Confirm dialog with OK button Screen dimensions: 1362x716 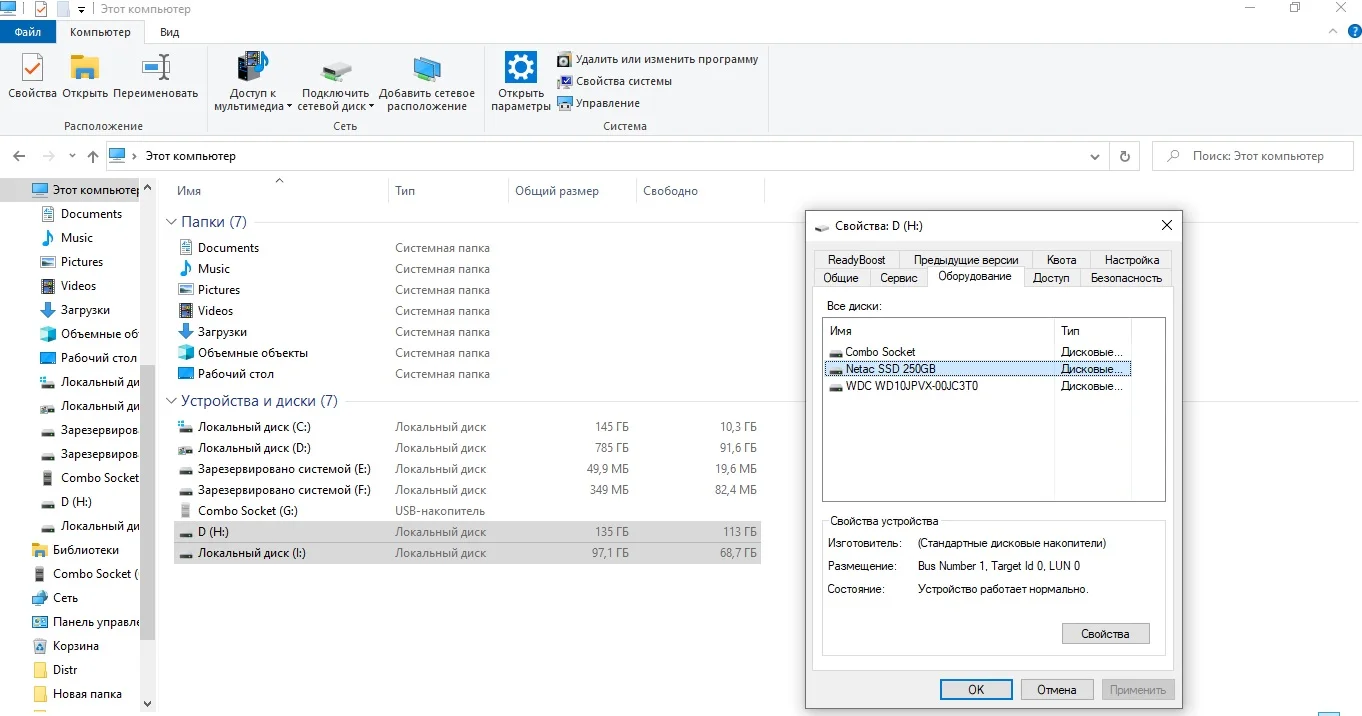976,690
